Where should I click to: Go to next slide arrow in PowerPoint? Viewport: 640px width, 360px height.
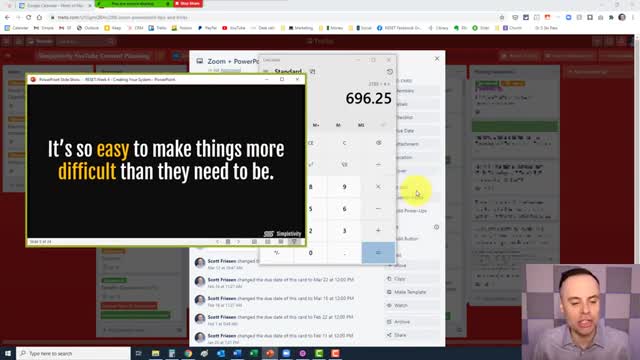(x=238, y=242)
